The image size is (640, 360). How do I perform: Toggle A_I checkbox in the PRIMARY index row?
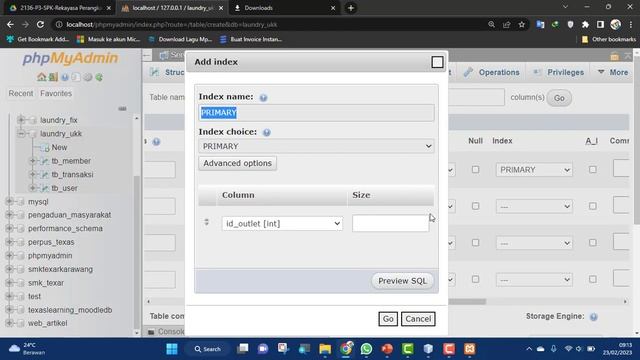(593, 169)
